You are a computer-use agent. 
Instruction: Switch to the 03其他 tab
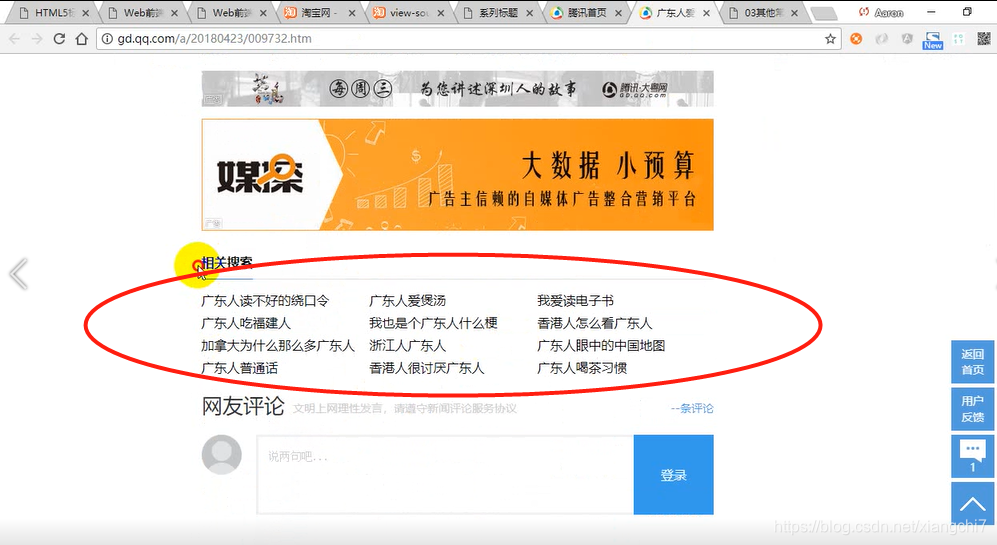pyautogui.click(x=762, y=13)
